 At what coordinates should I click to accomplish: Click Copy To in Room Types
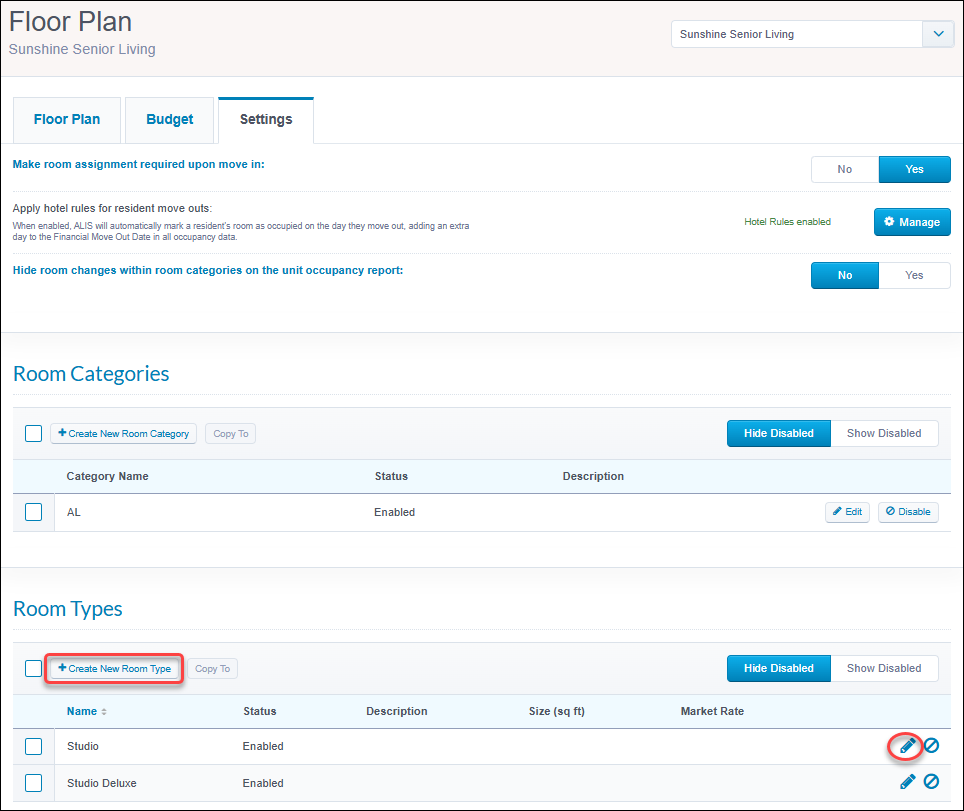(212, 668)
